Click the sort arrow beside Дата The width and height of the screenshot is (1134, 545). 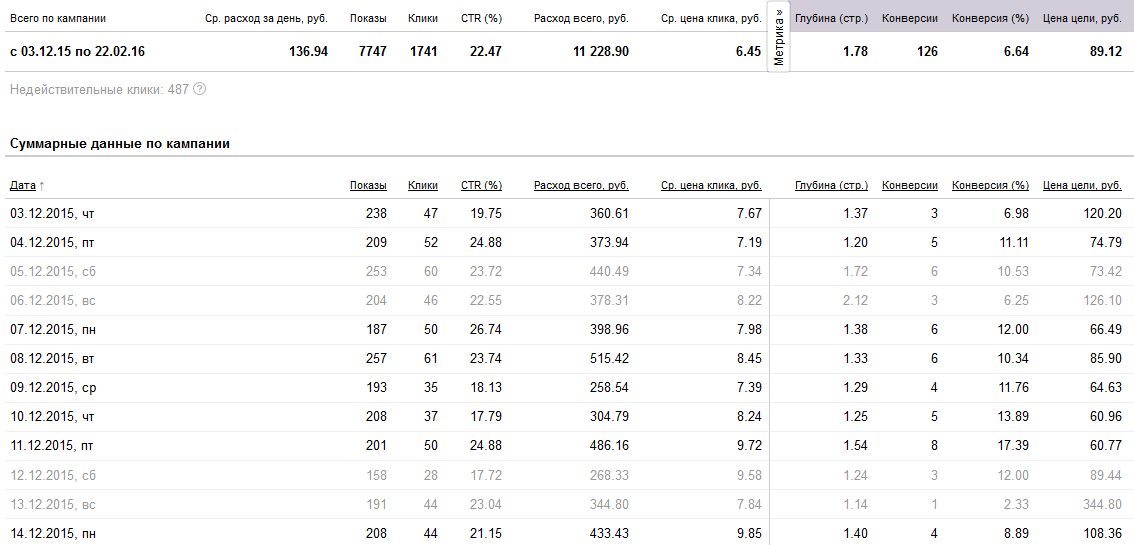(41, 186)
